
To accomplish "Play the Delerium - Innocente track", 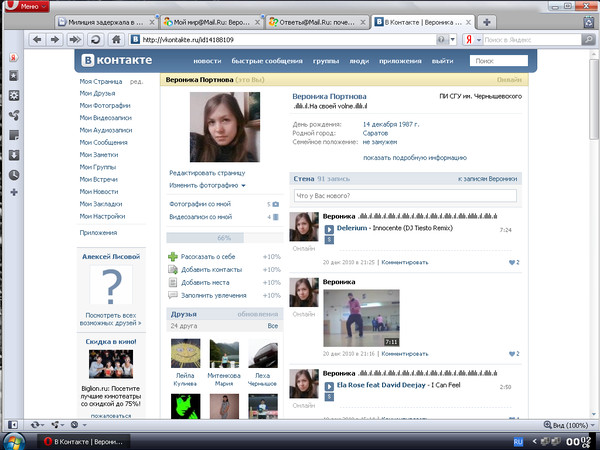I will (x=329, y=229).
